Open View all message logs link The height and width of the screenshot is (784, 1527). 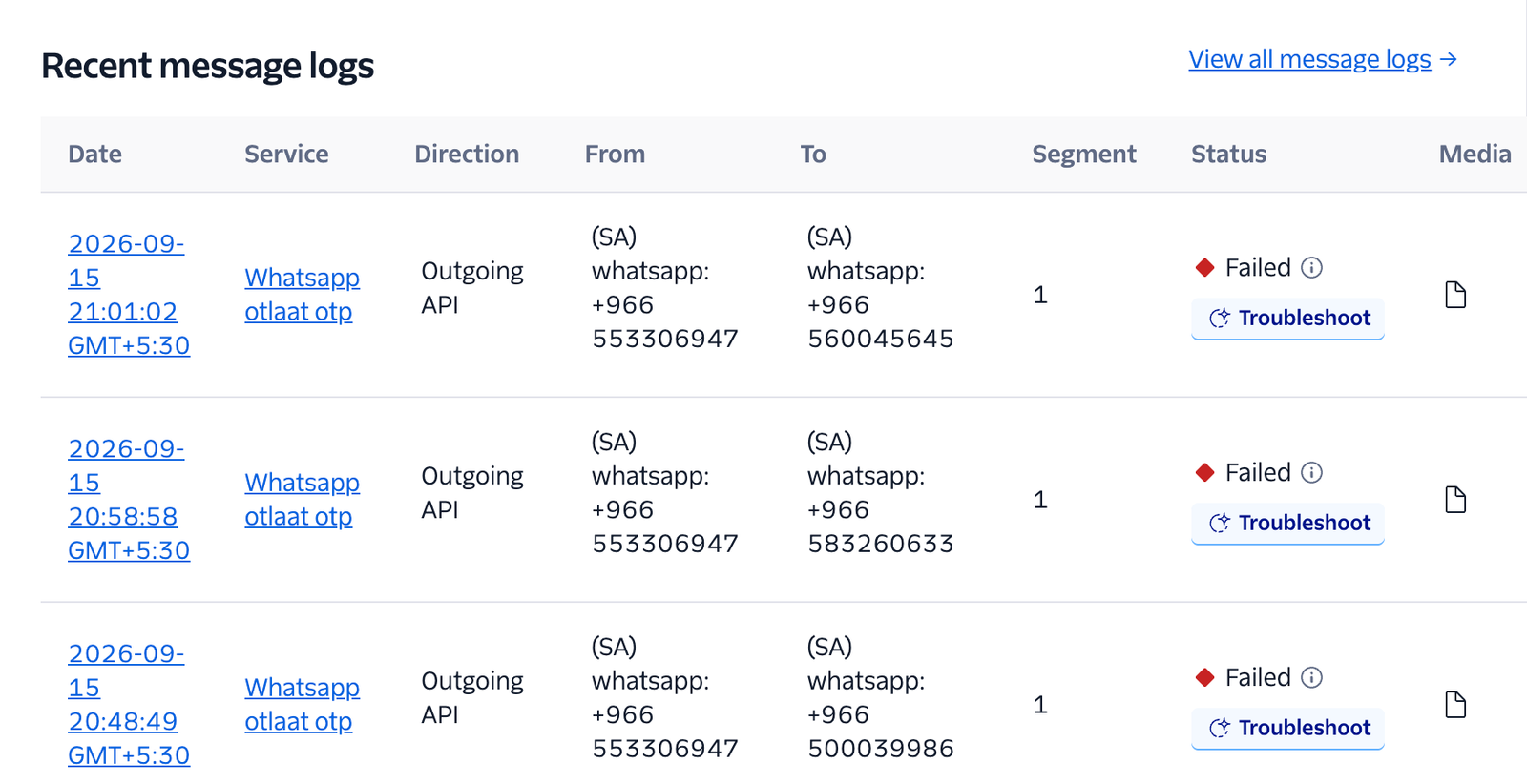tap(1309, 59)
